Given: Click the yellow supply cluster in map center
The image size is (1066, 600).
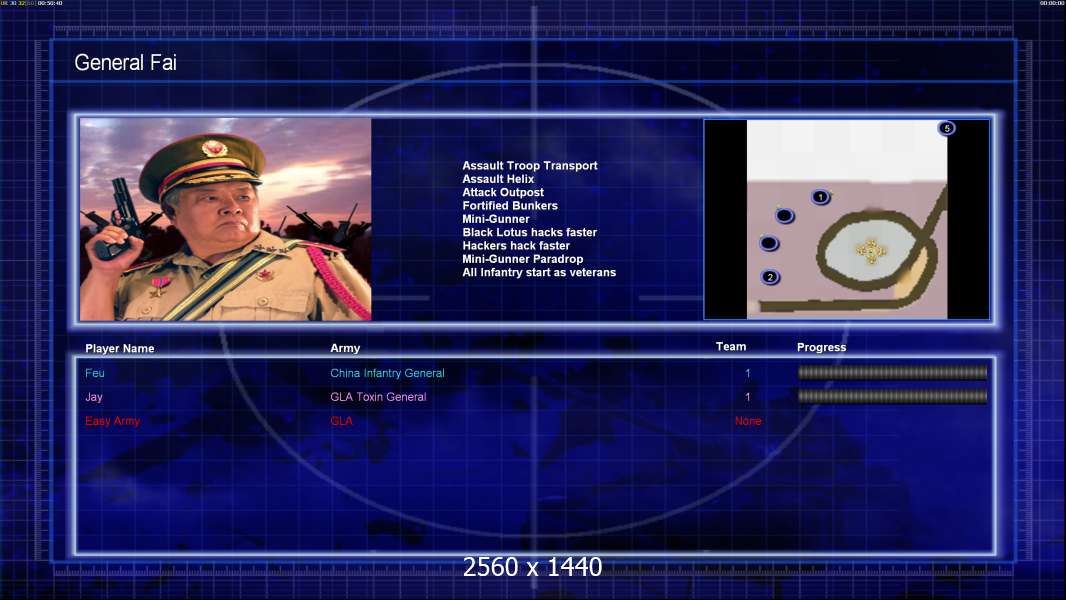Looking at the screenshot, I should [870, 251].
